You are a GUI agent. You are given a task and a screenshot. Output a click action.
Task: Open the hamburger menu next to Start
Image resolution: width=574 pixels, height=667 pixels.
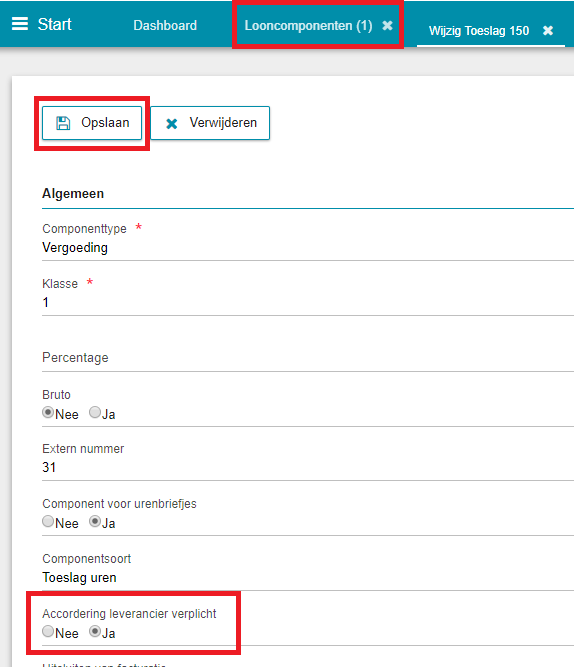pos(20,24)
